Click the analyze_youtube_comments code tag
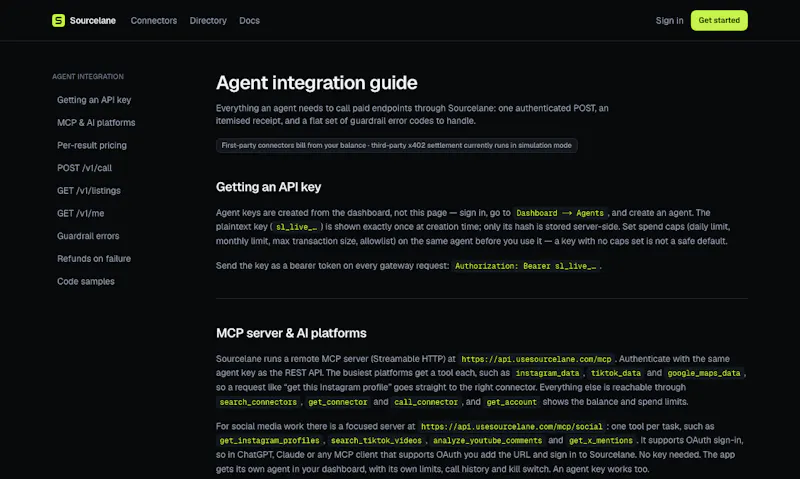The image size is (800, 479). click(x=488, y=441)
